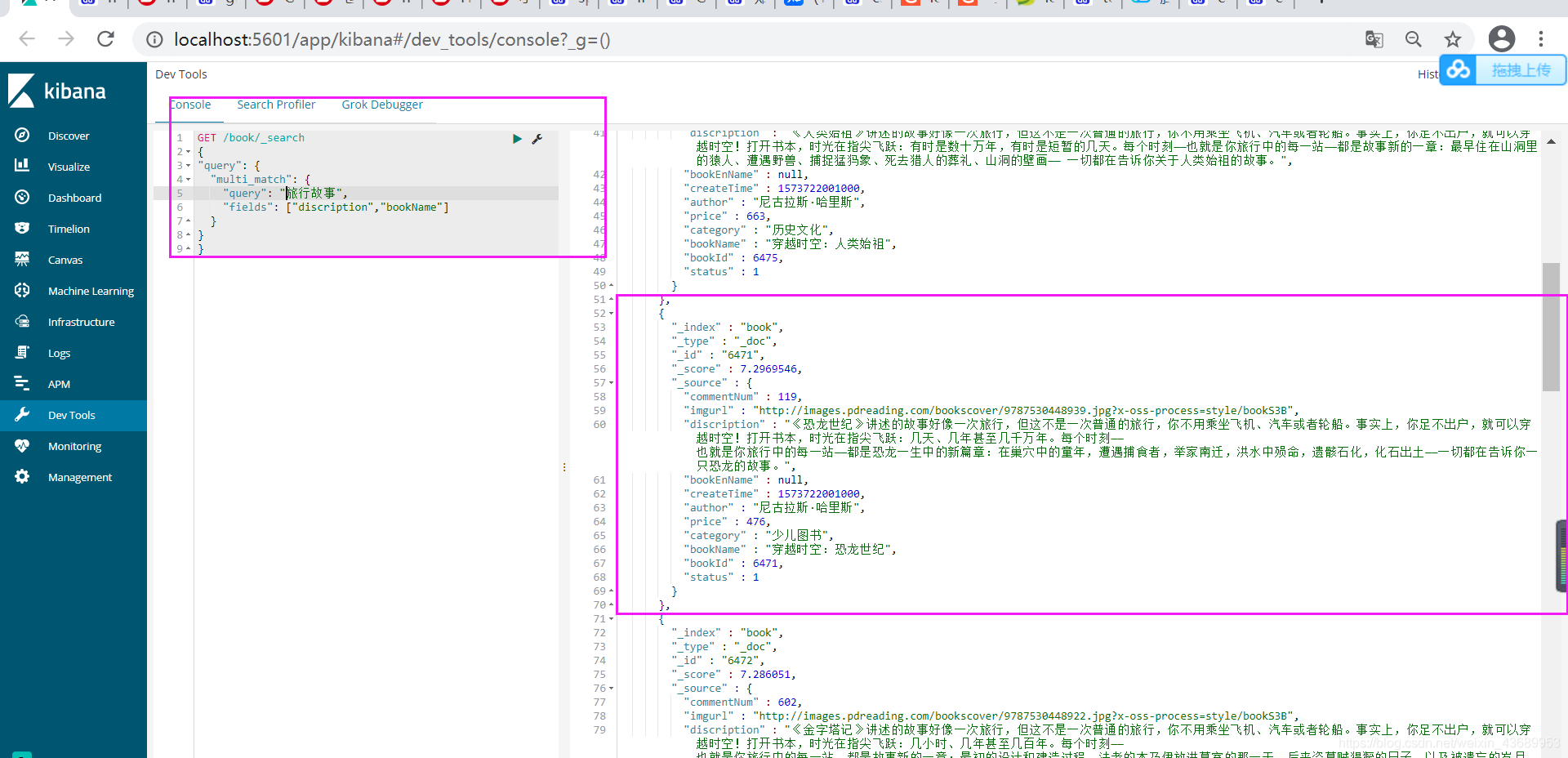Switch to the Console tab
The image size is (1568, 758).
click(x=190, y=105)
